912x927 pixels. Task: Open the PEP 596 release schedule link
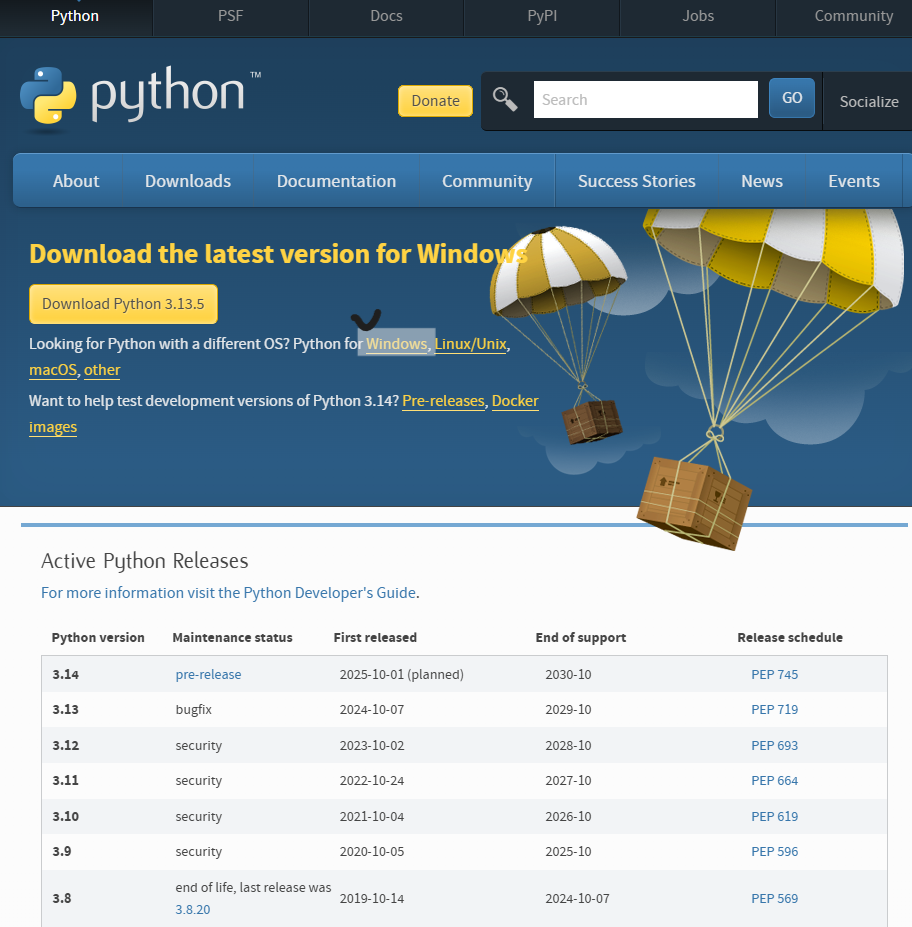(x=774, y=851)
